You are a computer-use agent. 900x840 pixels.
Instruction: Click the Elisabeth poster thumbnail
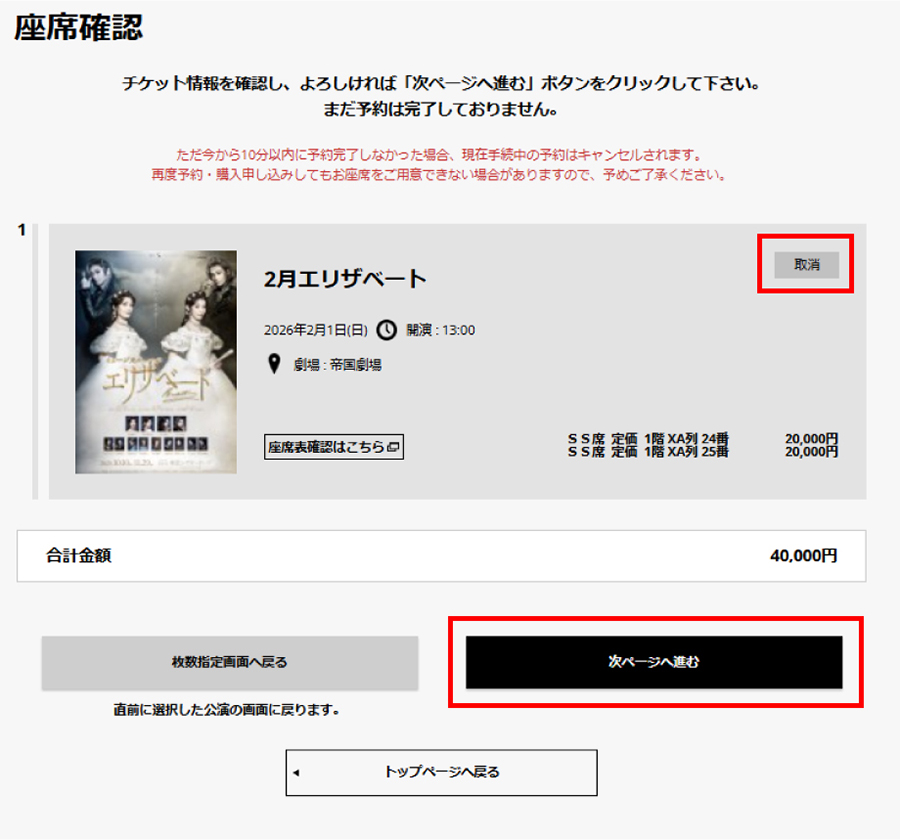(156, 362)
